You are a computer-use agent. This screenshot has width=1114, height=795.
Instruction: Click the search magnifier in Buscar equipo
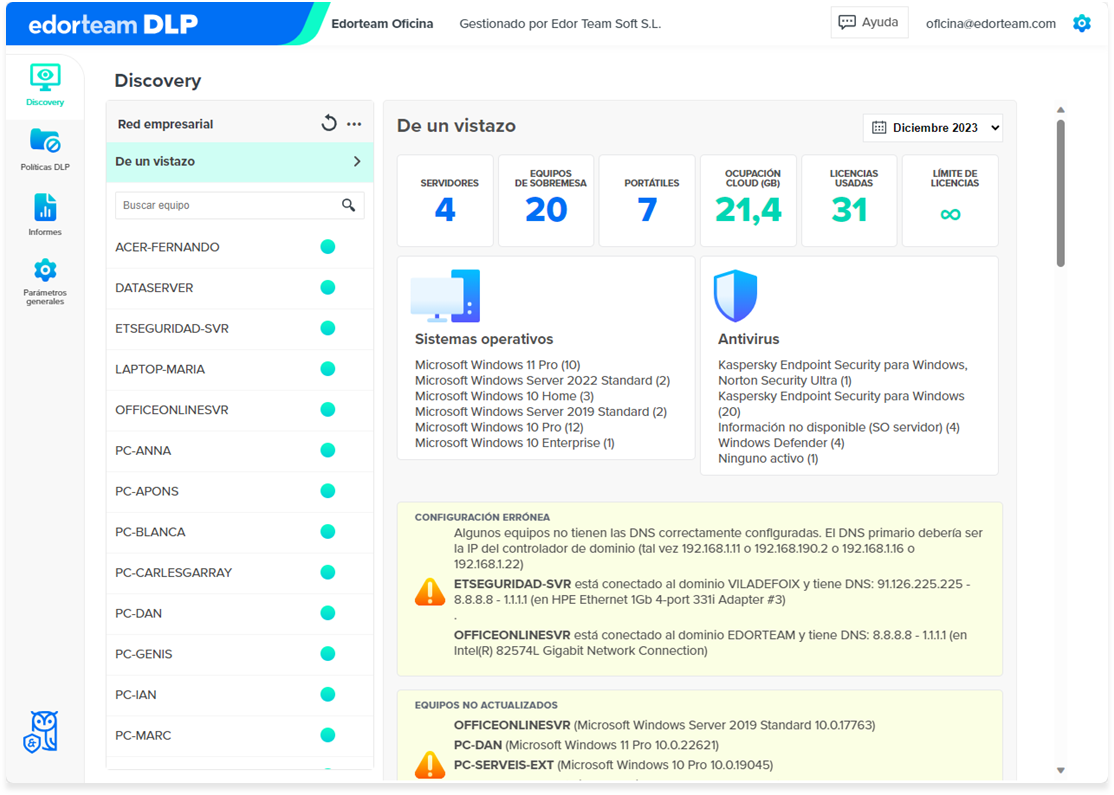coord(348,205)
